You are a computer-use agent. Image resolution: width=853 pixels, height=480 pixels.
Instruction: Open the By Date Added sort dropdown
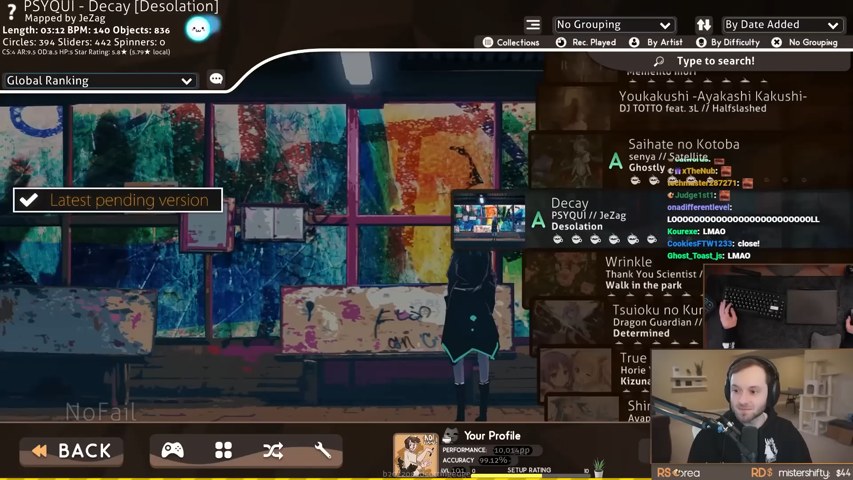782,25
